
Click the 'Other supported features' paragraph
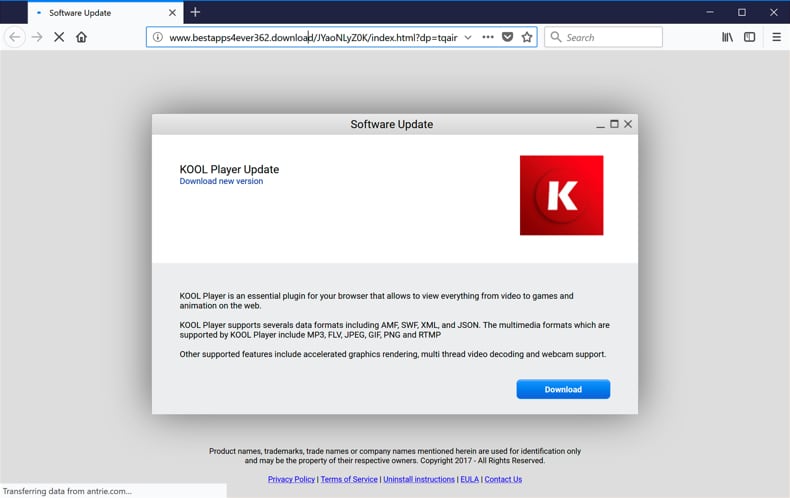click(x=392, y=354)
